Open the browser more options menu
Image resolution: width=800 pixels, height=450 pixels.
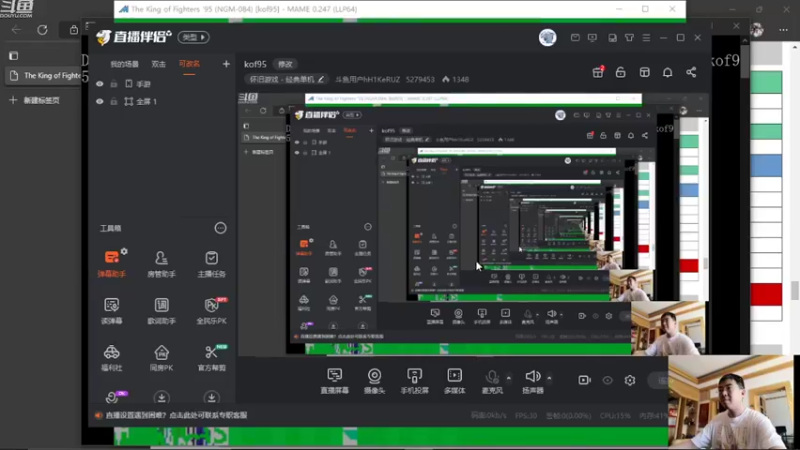(x=784, y=30)
